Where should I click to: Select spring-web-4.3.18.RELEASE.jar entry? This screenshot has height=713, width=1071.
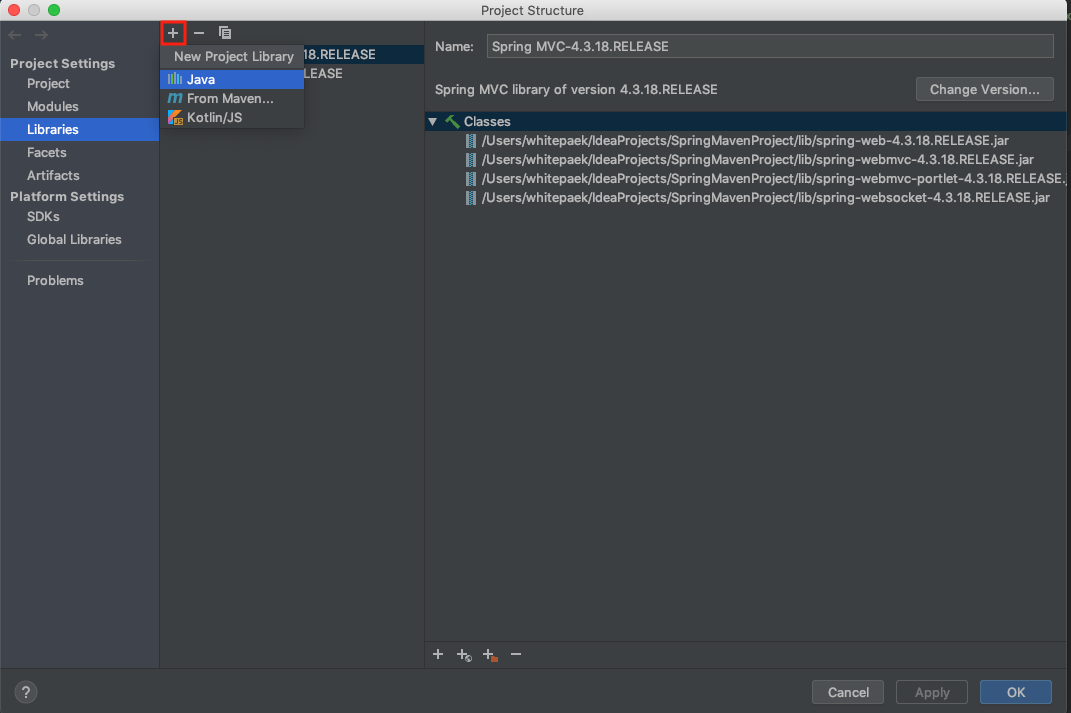pyautogui.click(x=745, y=141)
